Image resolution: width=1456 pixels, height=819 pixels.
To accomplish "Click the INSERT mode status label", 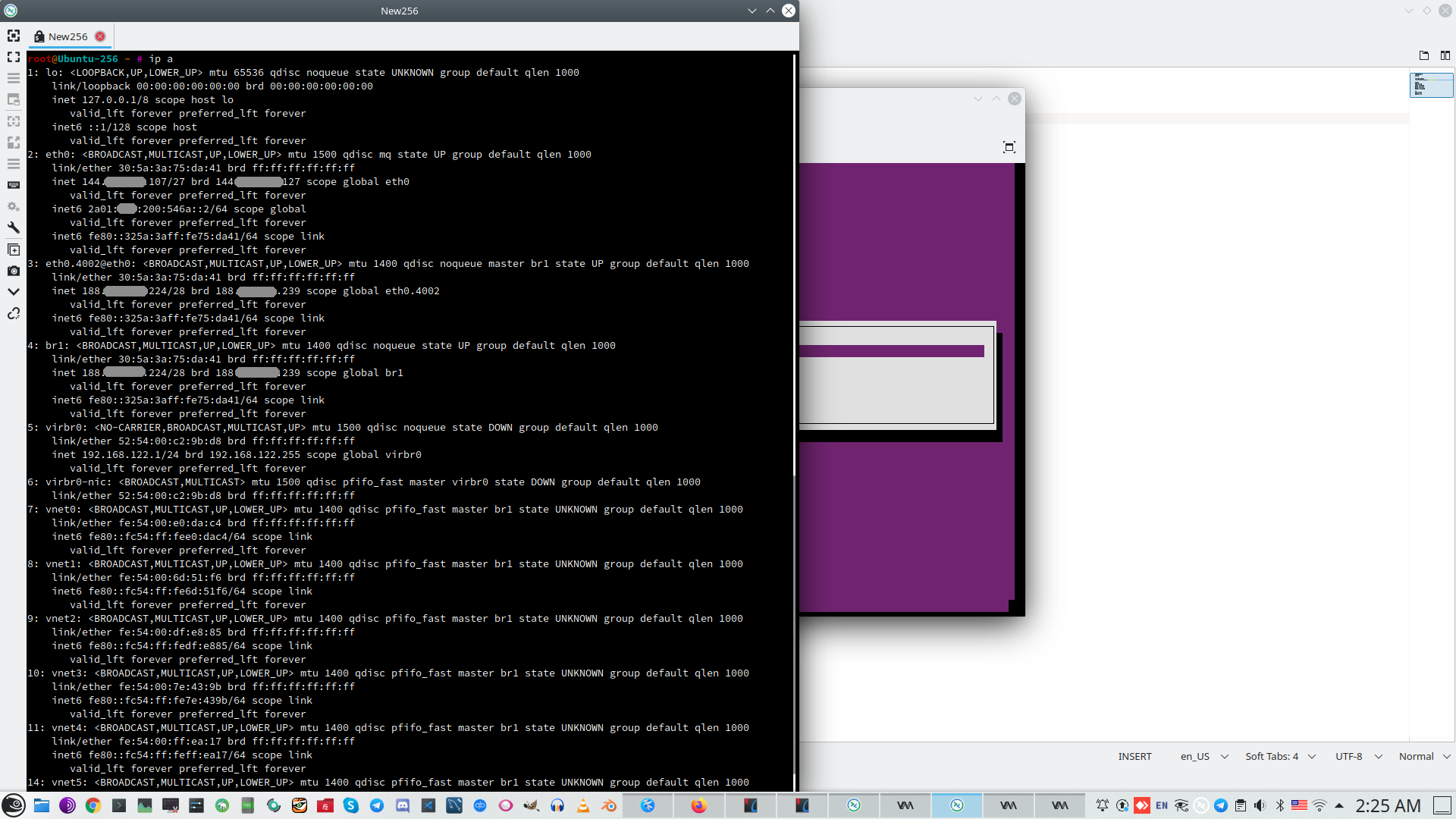I will pyautogui.click(x=1134, y=756).
